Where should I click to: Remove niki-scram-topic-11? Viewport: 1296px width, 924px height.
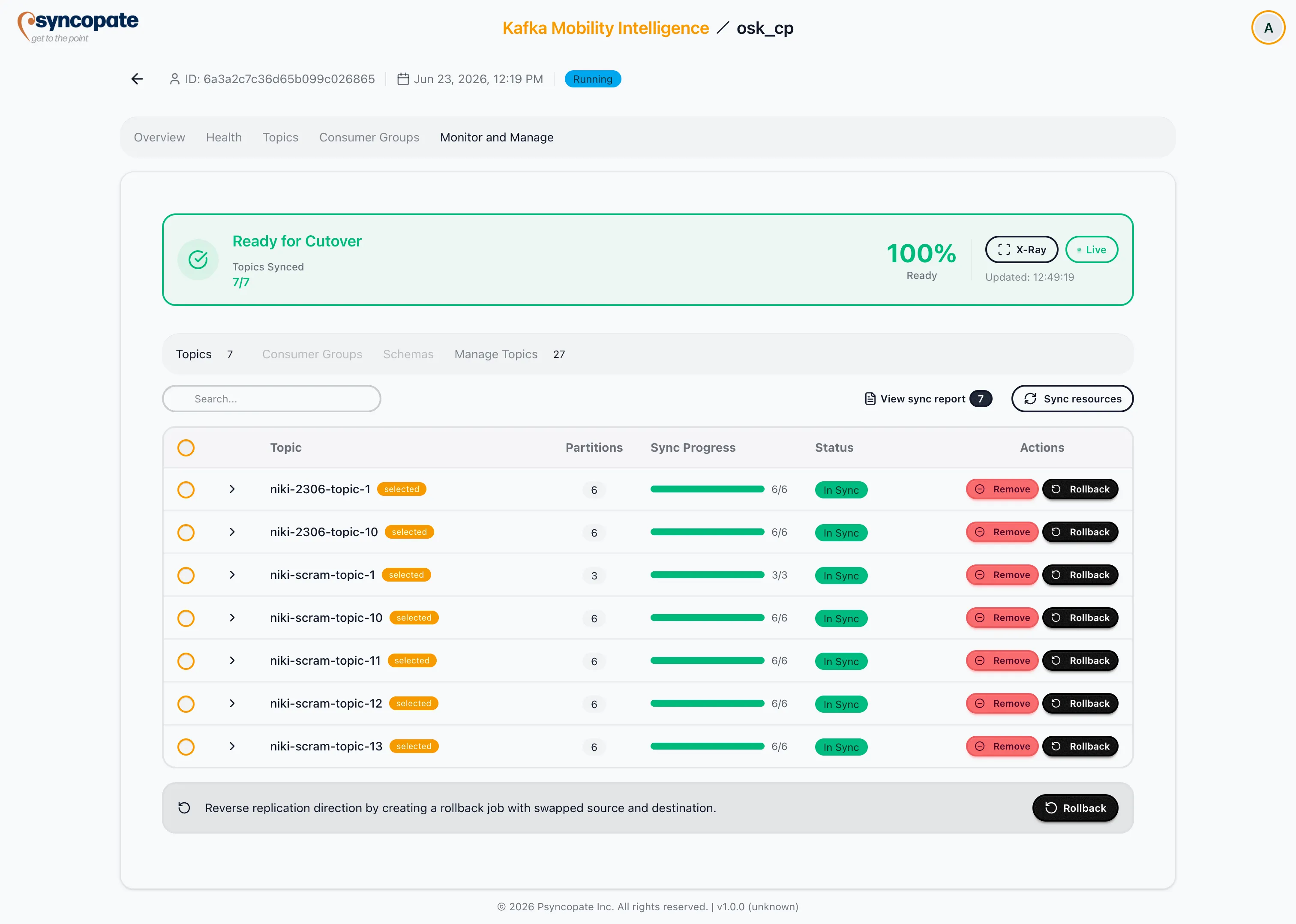pos(1002,660)
